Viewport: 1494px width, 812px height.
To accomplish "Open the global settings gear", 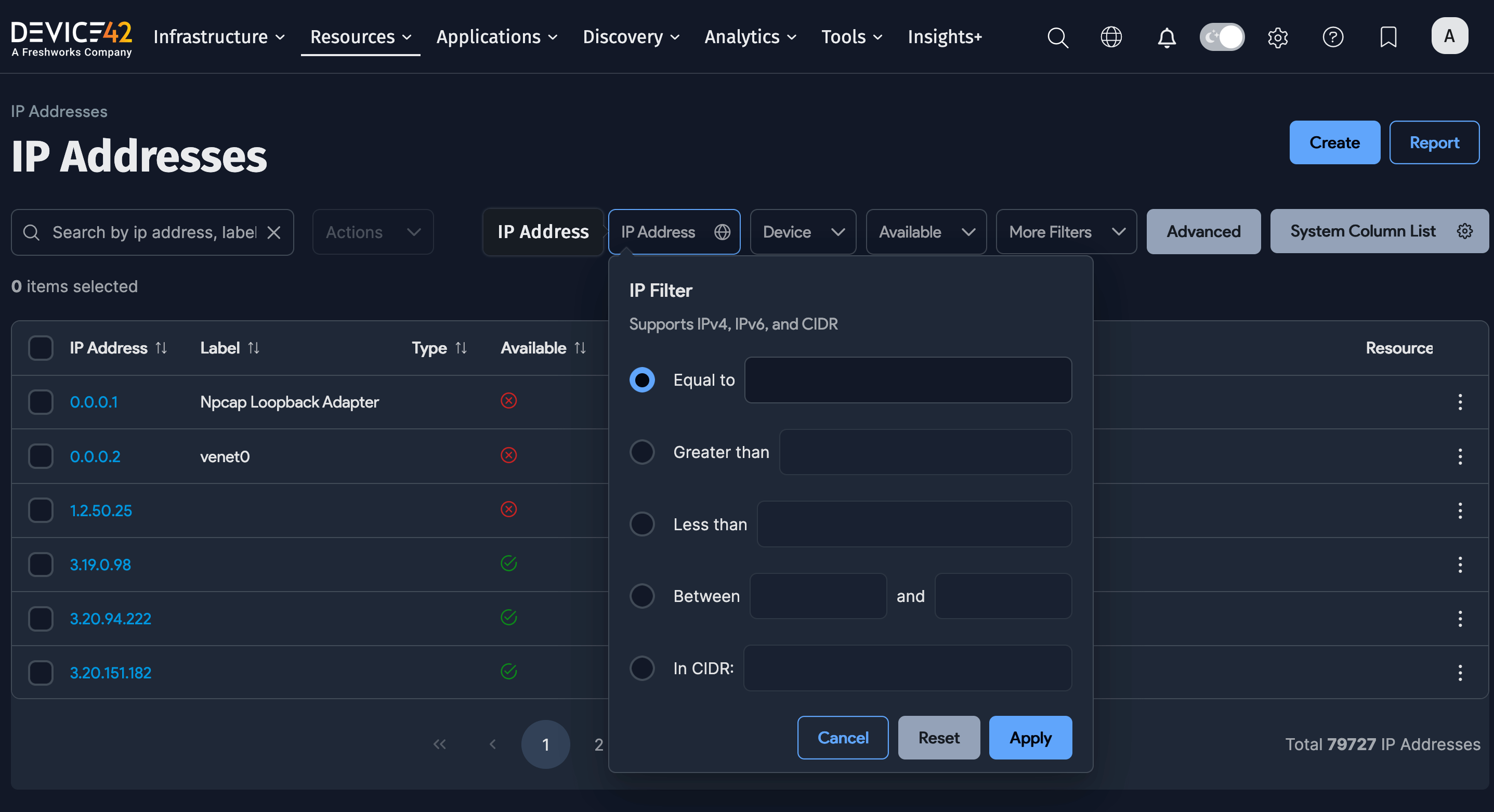I will [x=1278, y=37].
